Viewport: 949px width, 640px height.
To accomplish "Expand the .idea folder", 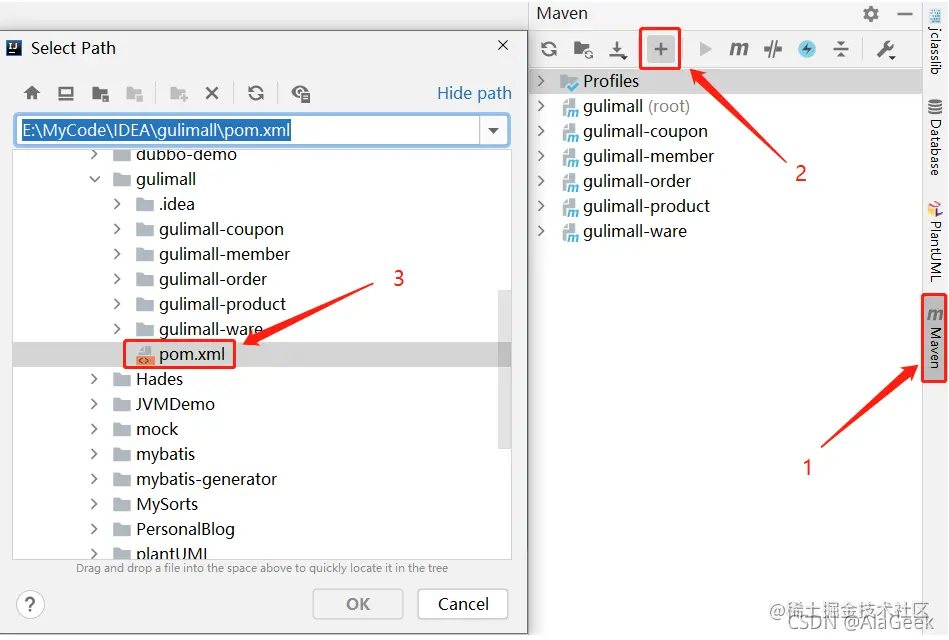I will (117, 205).
